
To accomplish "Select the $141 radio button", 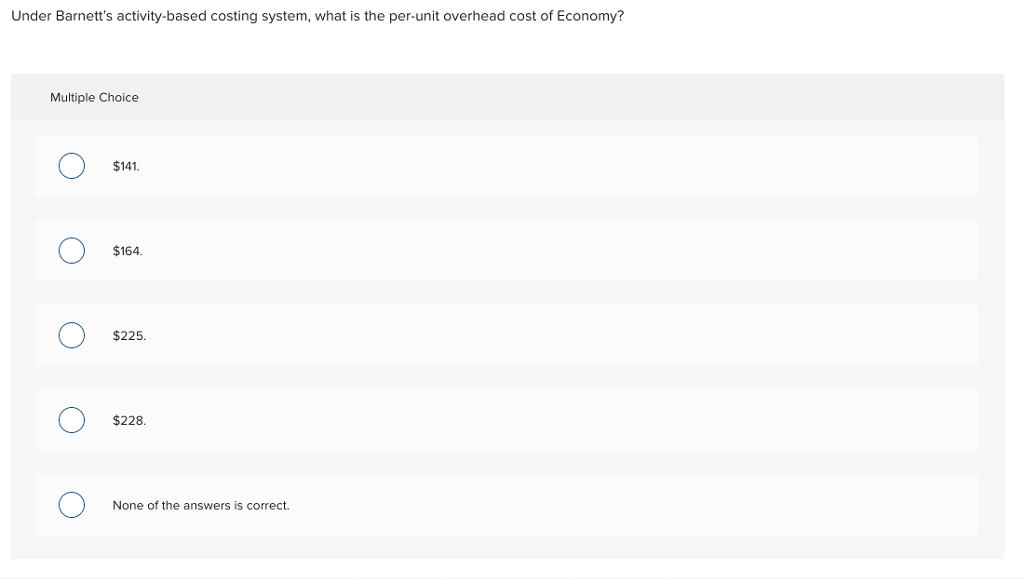I will click(x=71, y=165).
